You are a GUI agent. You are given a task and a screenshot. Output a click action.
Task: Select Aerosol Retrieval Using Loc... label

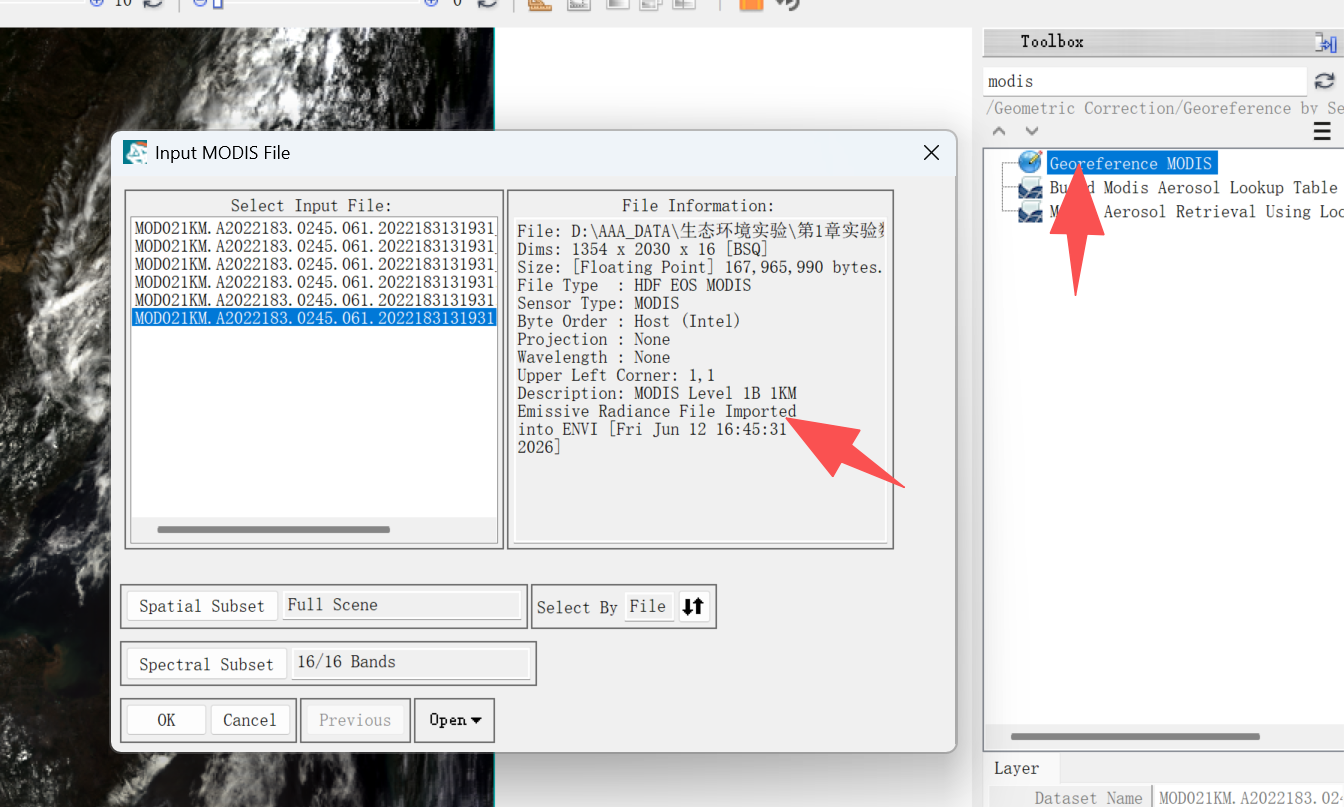pos(1195,212)
